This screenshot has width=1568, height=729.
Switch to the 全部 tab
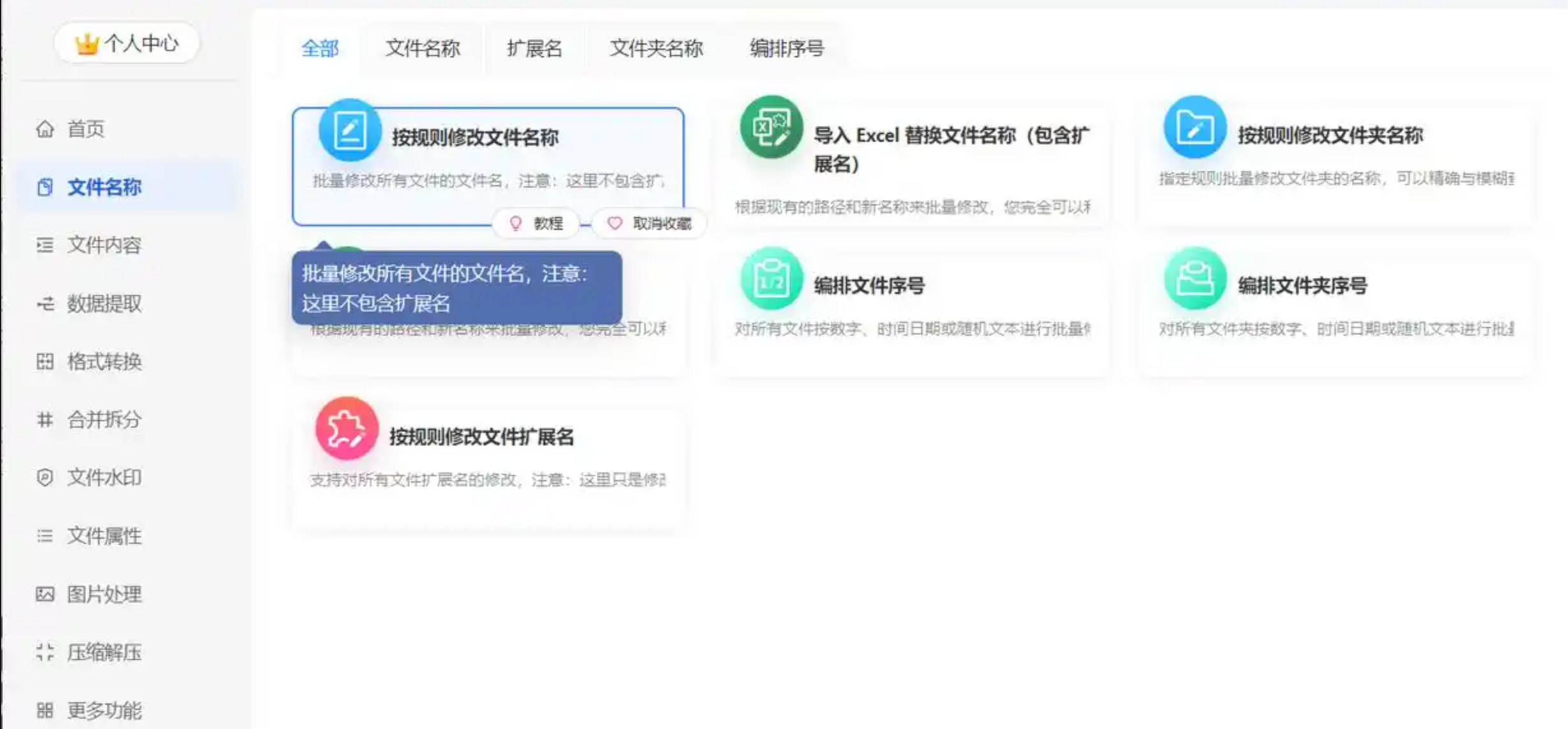320,49
